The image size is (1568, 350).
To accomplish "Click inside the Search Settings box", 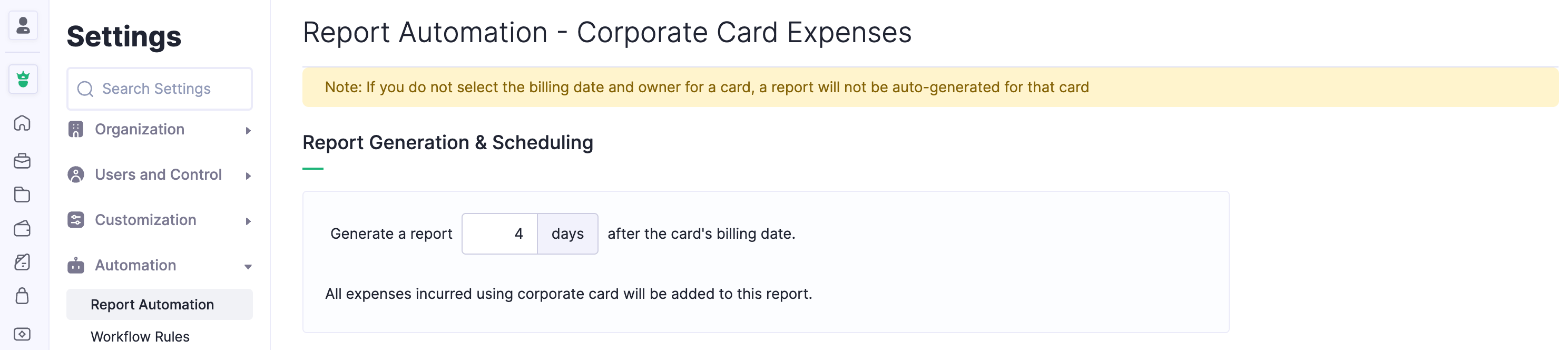I will (160, 89).
